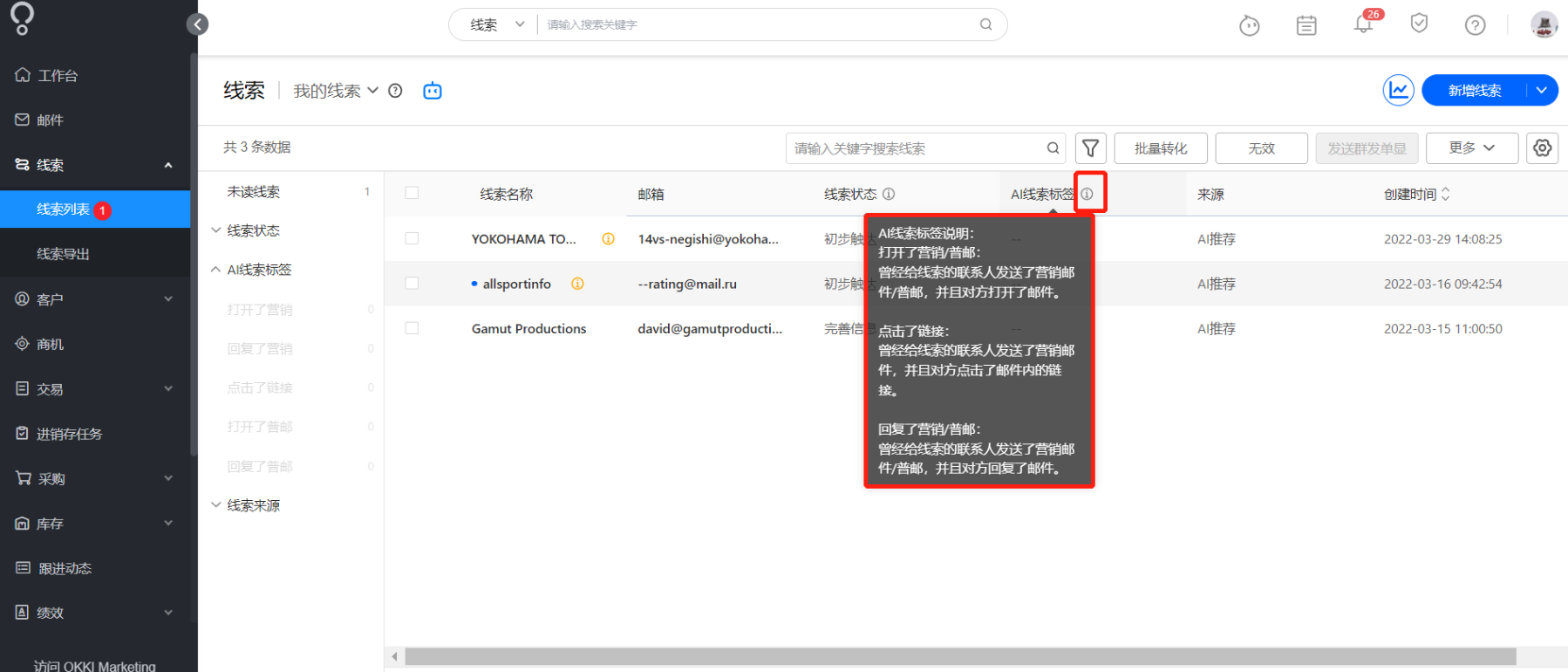Toggle the select-all header checkbox
This screenshot has width=1568, height=672.
tap(412, 193)
